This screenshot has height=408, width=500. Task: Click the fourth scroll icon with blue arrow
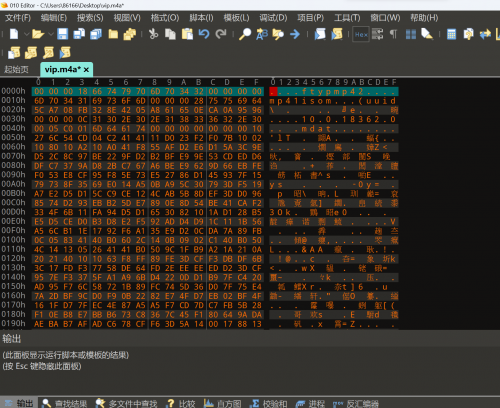(65, 53)
